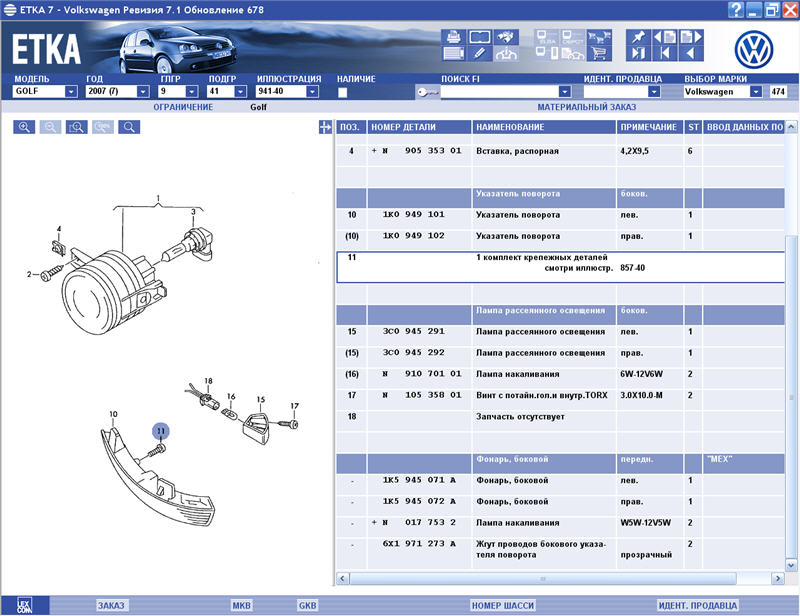Open the ИДЕНТ. ПРОДАВЦА dropdown arrow

(x=654, y=91)
